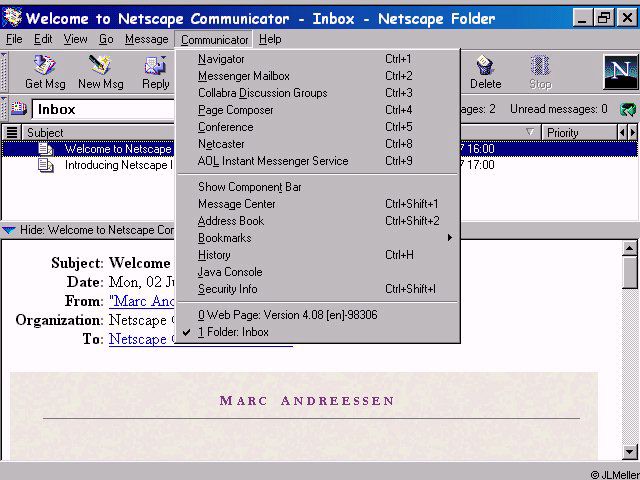Click message icon of Introducing Netscape row

[x=46, y=165]
